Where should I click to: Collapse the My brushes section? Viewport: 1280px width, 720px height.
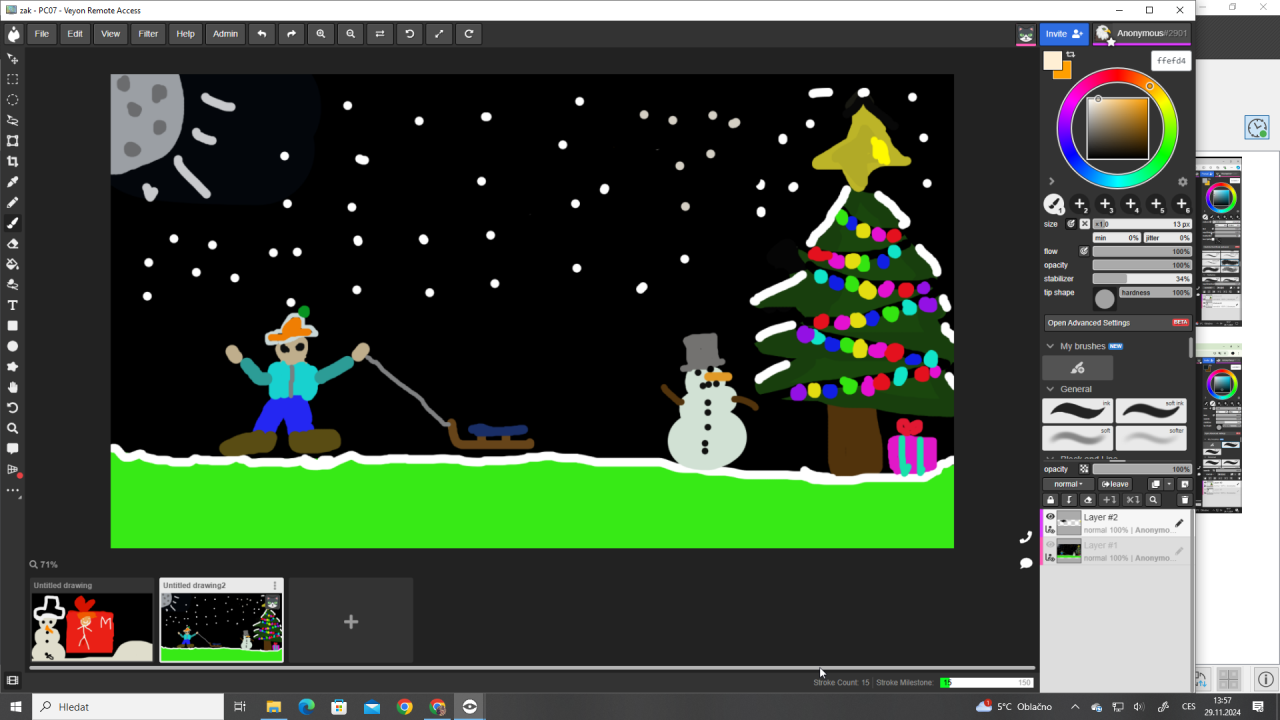(1050, 346)
